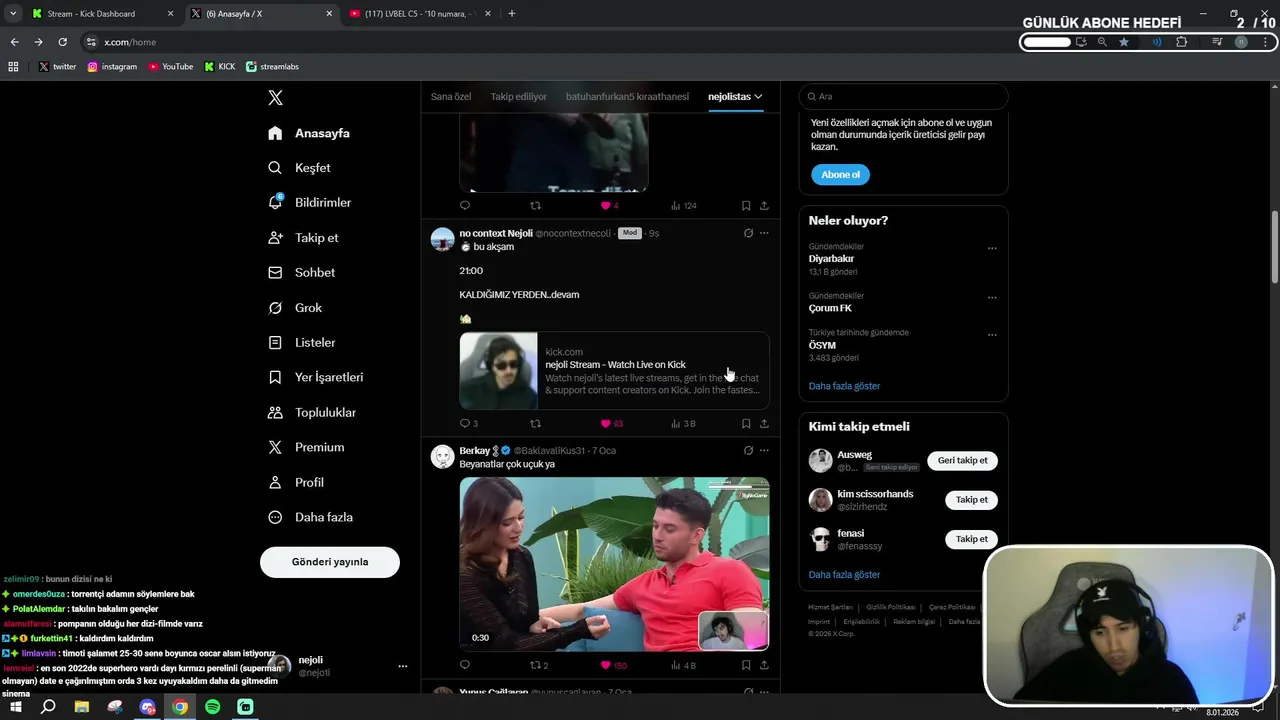Open no context Nejoli profile avatar
This screenshot has height=720, width=1280.
click(x=442, y=239)
